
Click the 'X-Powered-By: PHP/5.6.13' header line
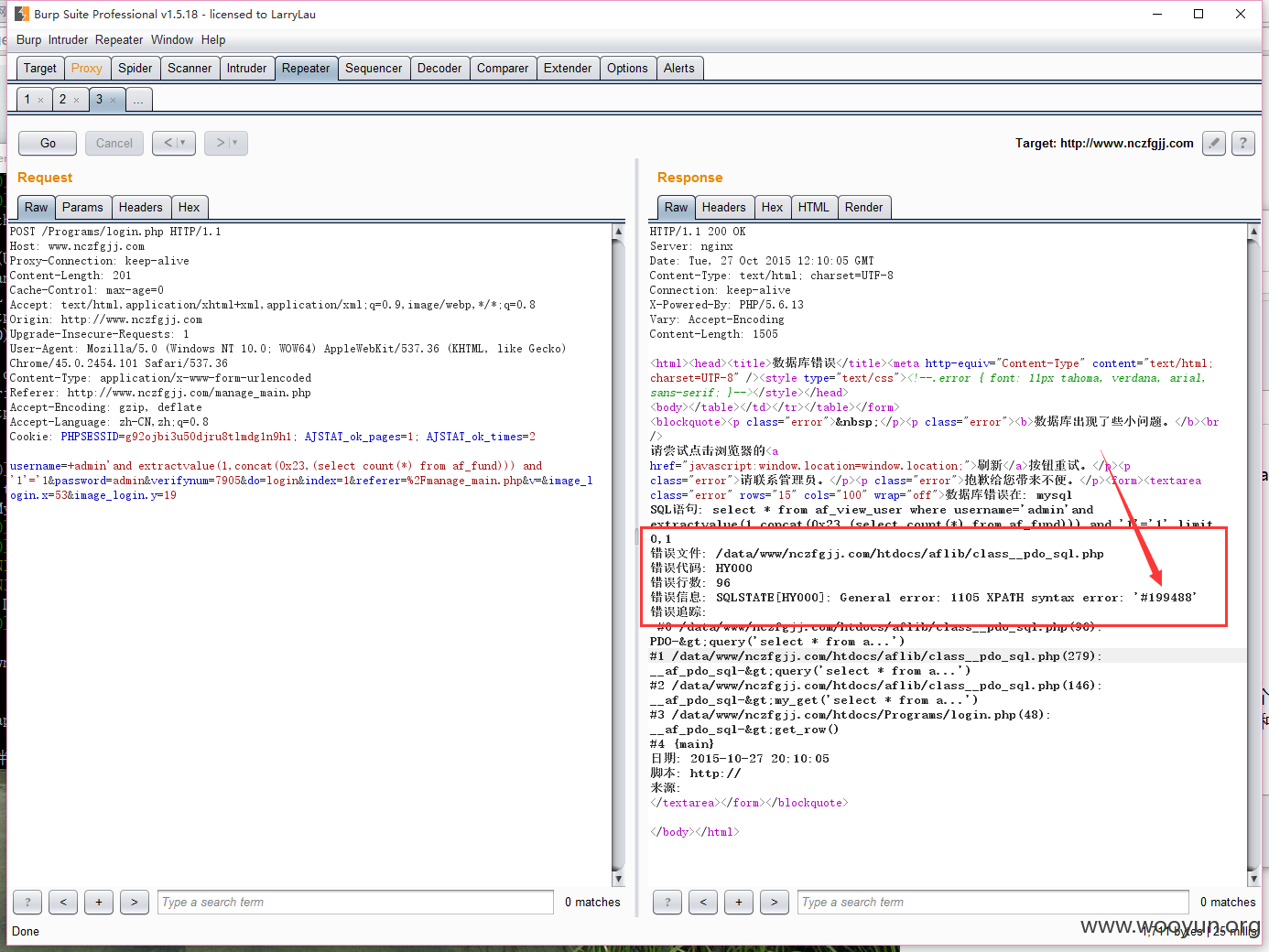pyautogui.click(x=727, y=305)
